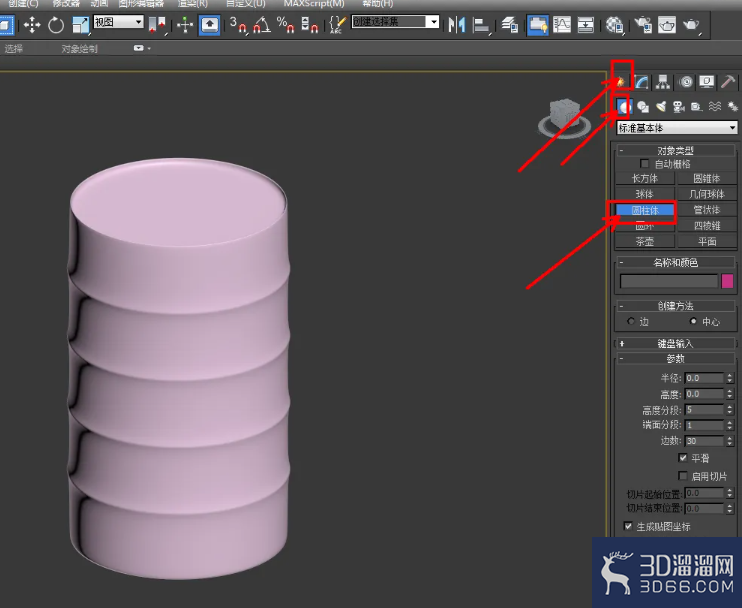
Task: Toggle the Keyboard Shortcut Override icon
Action: (210, 25)
